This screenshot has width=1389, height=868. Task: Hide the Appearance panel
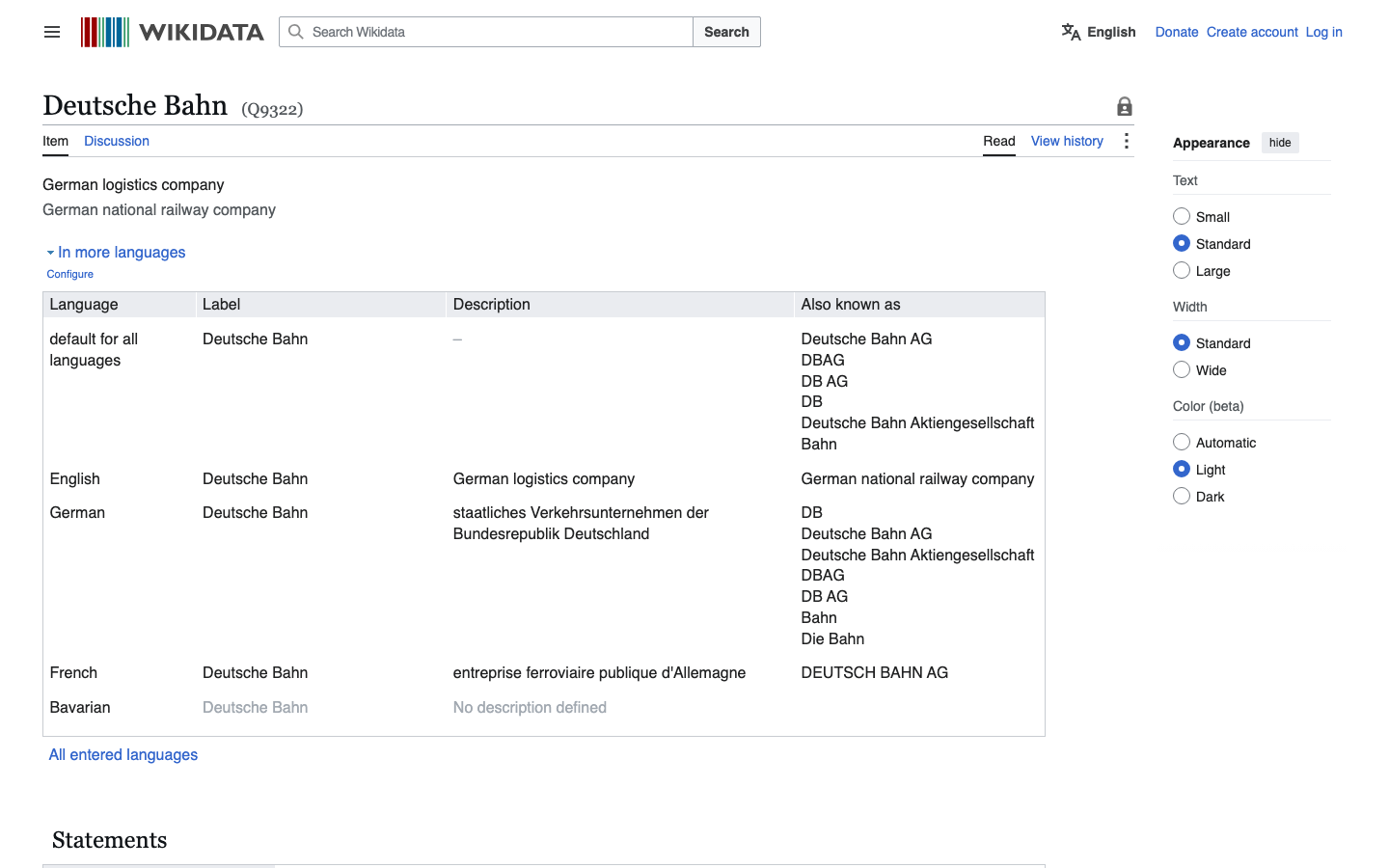pyautogui.click(x=1280, y=143)
